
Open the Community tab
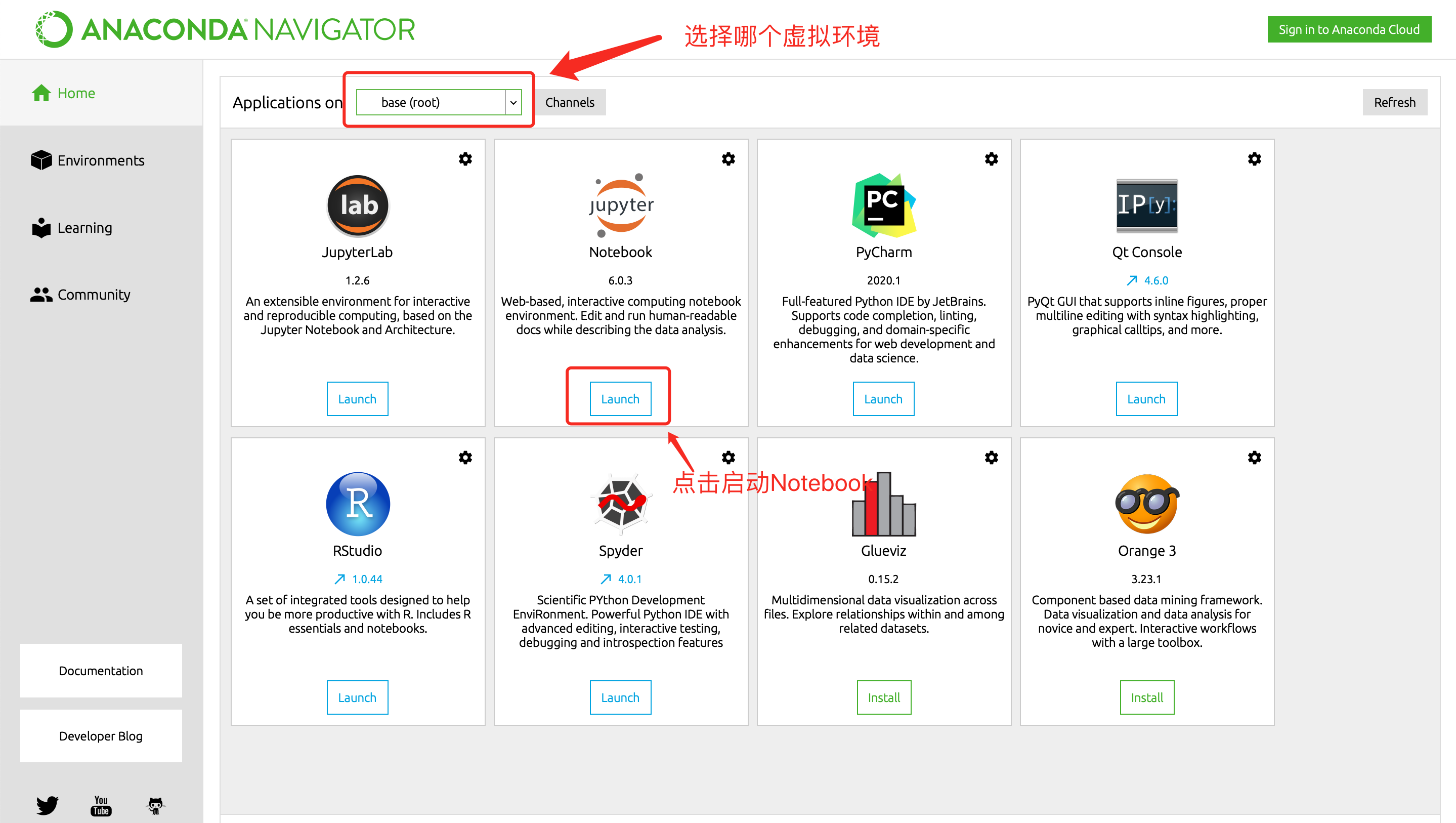(x=80, y=294)
